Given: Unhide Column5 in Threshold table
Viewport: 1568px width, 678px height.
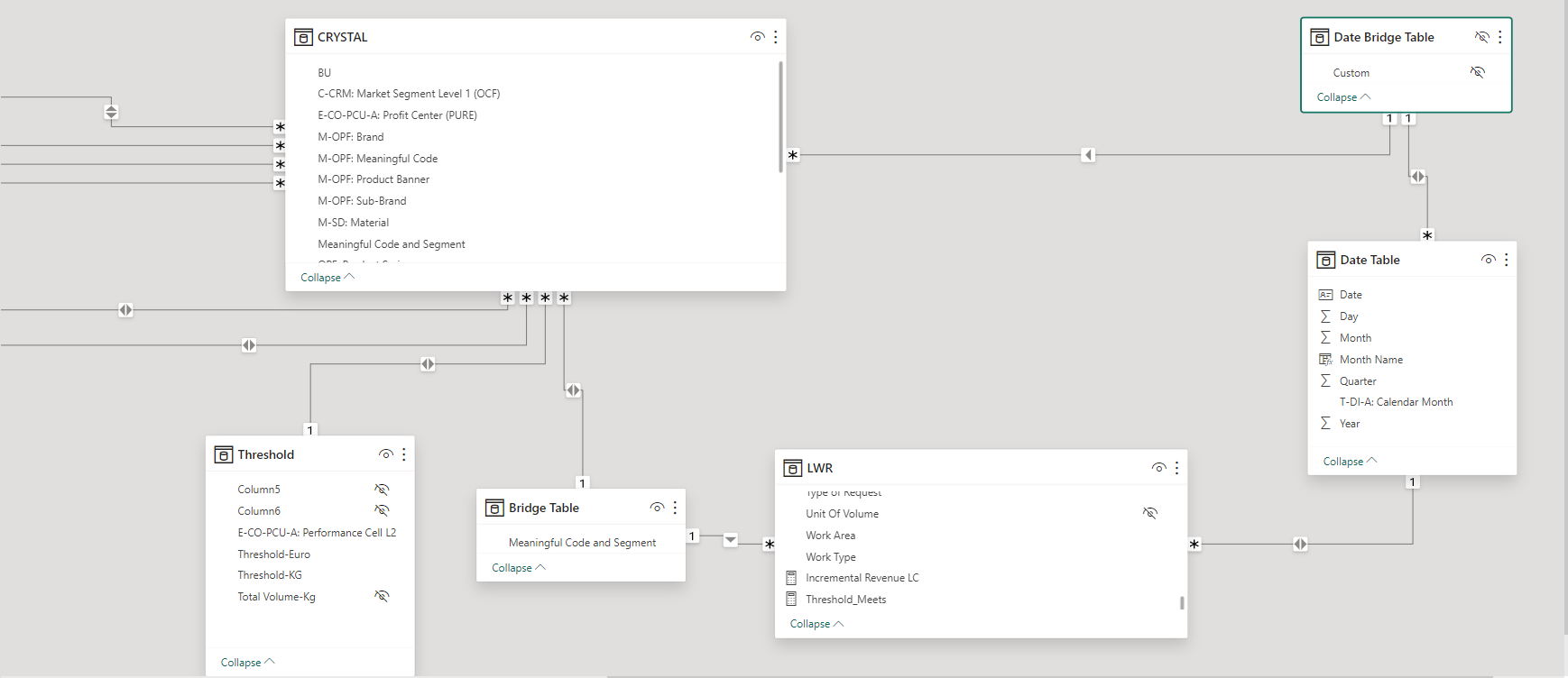Looking at the screenshot, I should tap(383, 490).
